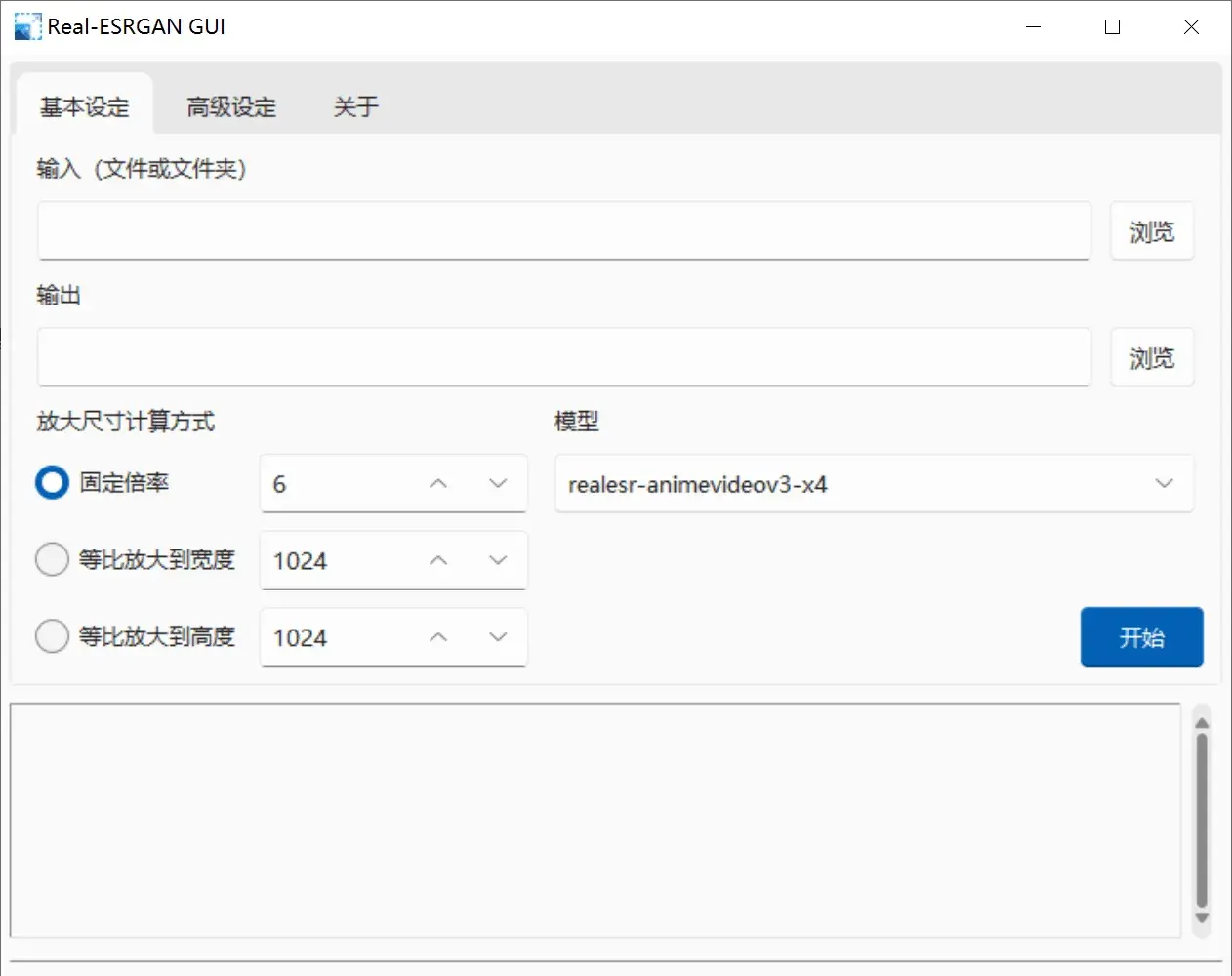The width and height of the screenshot is (1232, 976).
Task: Click the 放大尺寸计算方式 label text
Action: pyautogui.click(x=126, y=422)
